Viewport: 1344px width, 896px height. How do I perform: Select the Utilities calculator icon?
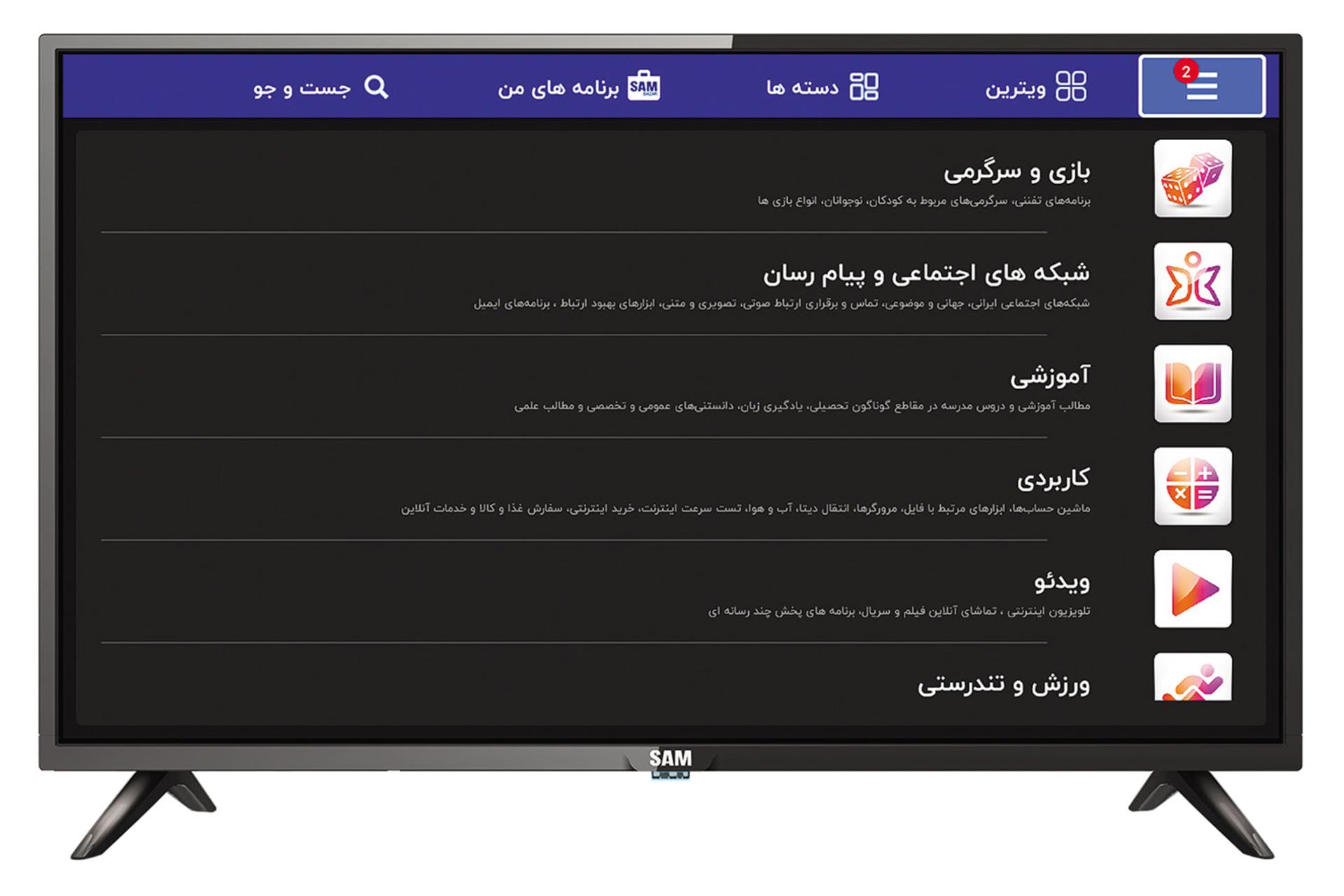(x=1192, y=486)
